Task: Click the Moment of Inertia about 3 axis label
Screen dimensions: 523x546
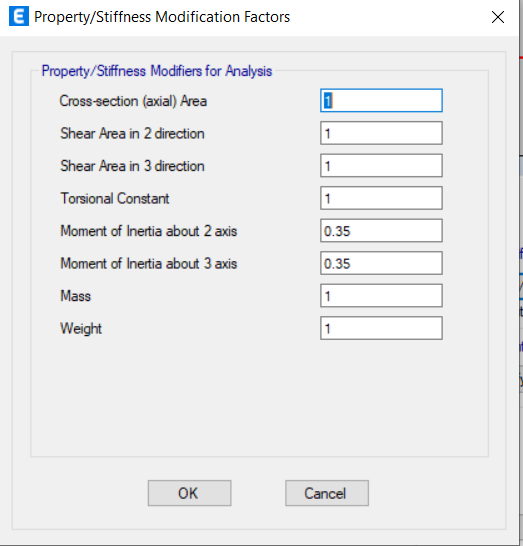Action: pos(149,264)
